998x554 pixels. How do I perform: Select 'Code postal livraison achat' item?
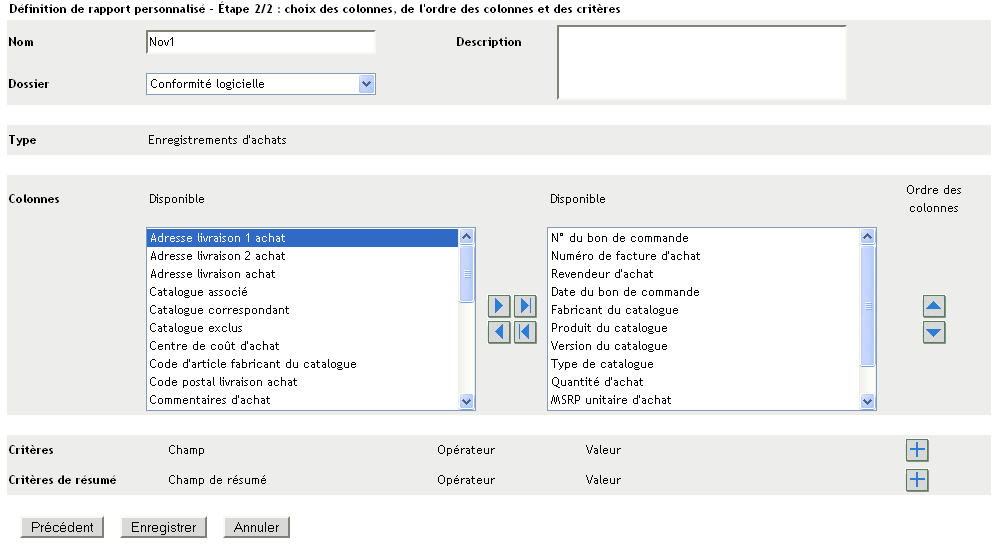[223, 382]
